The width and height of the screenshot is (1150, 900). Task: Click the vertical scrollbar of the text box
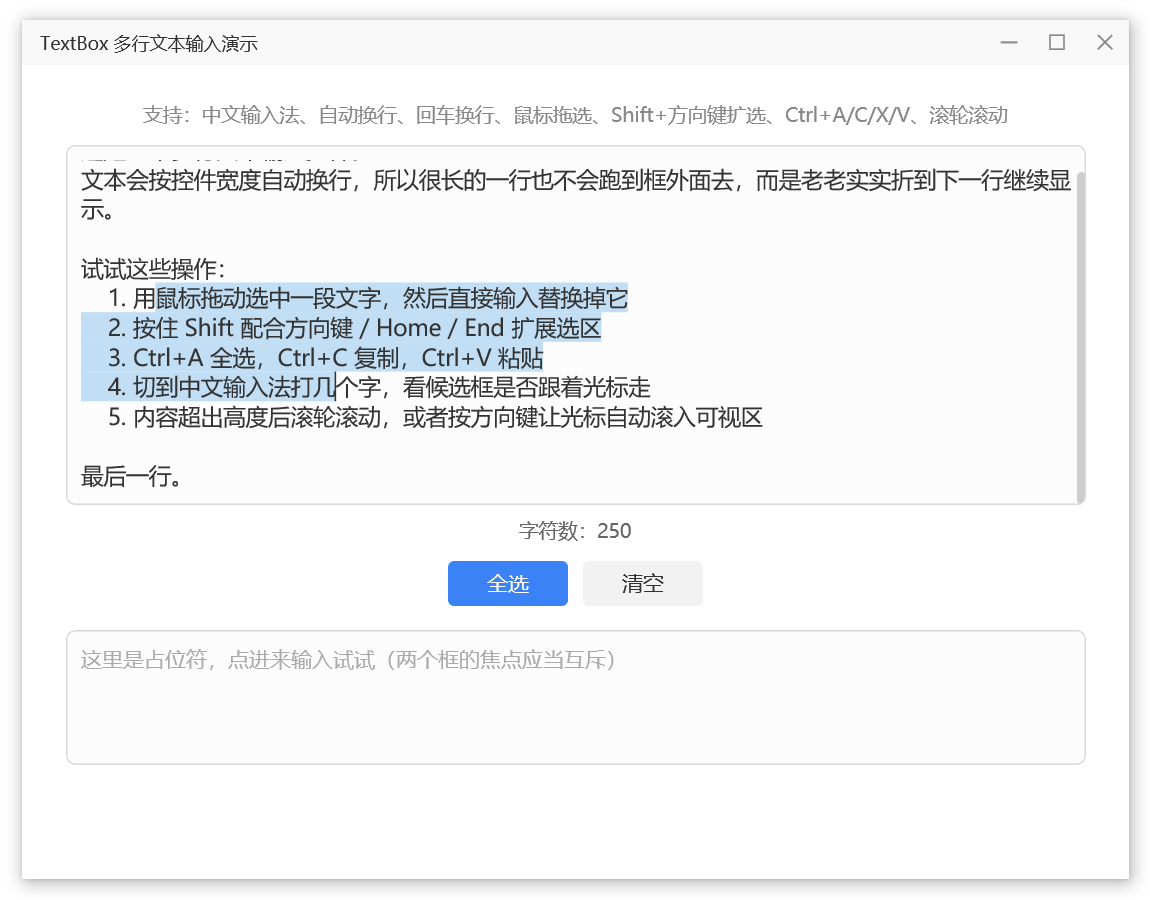click(x=1080, y=337)
